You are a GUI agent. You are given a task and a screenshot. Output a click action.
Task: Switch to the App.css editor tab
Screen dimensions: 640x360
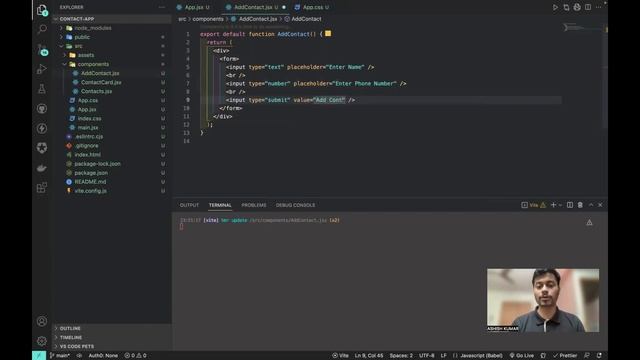[x=313, y=7]
